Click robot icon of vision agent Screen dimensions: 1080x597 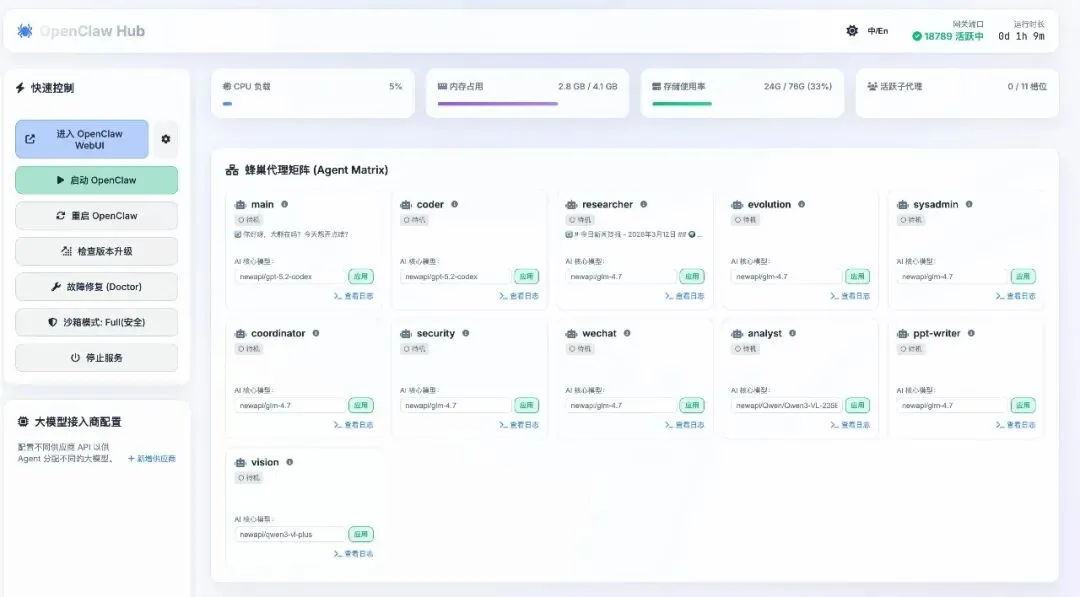click(240, 462)
